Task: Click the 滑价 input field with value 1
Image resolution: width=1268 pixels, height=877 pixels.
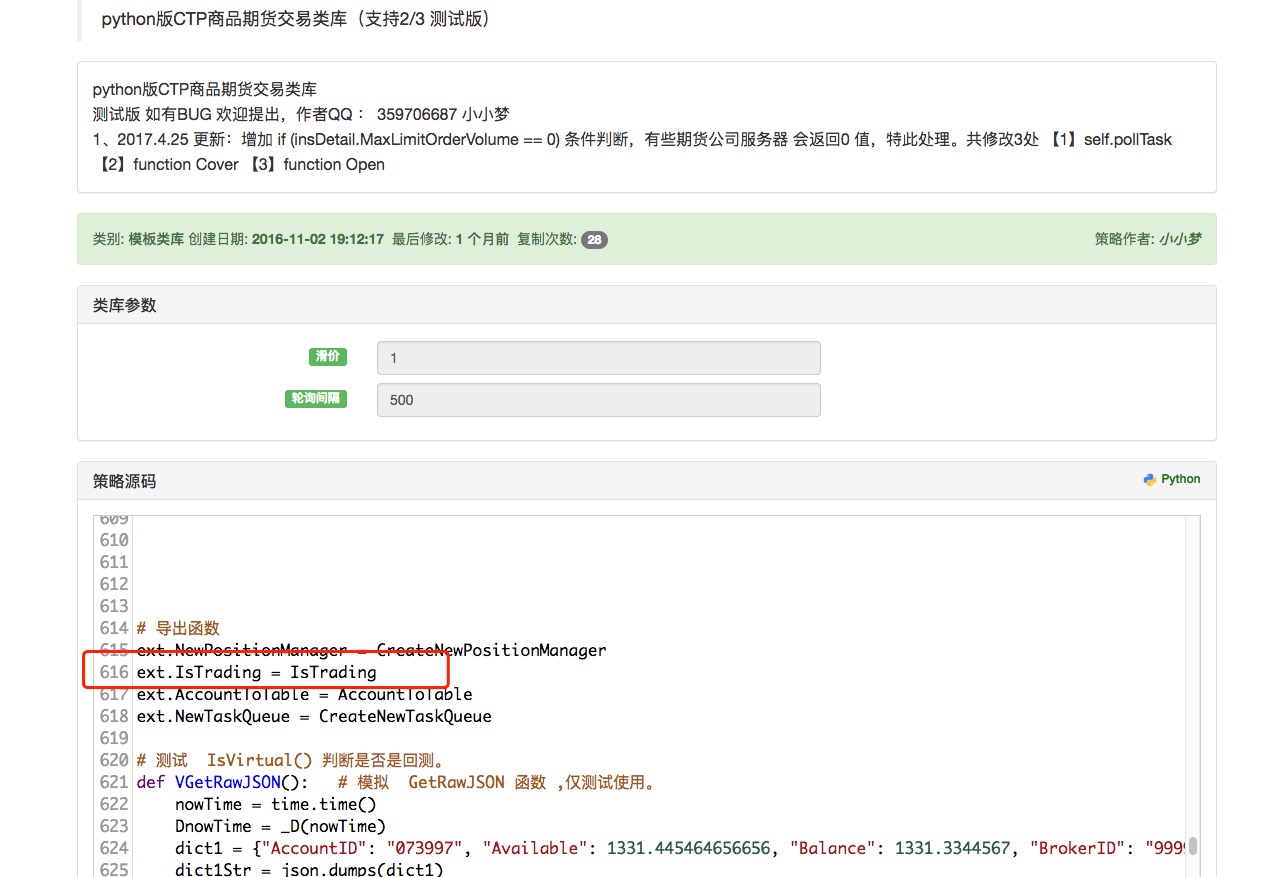Action: coord(598,358)
